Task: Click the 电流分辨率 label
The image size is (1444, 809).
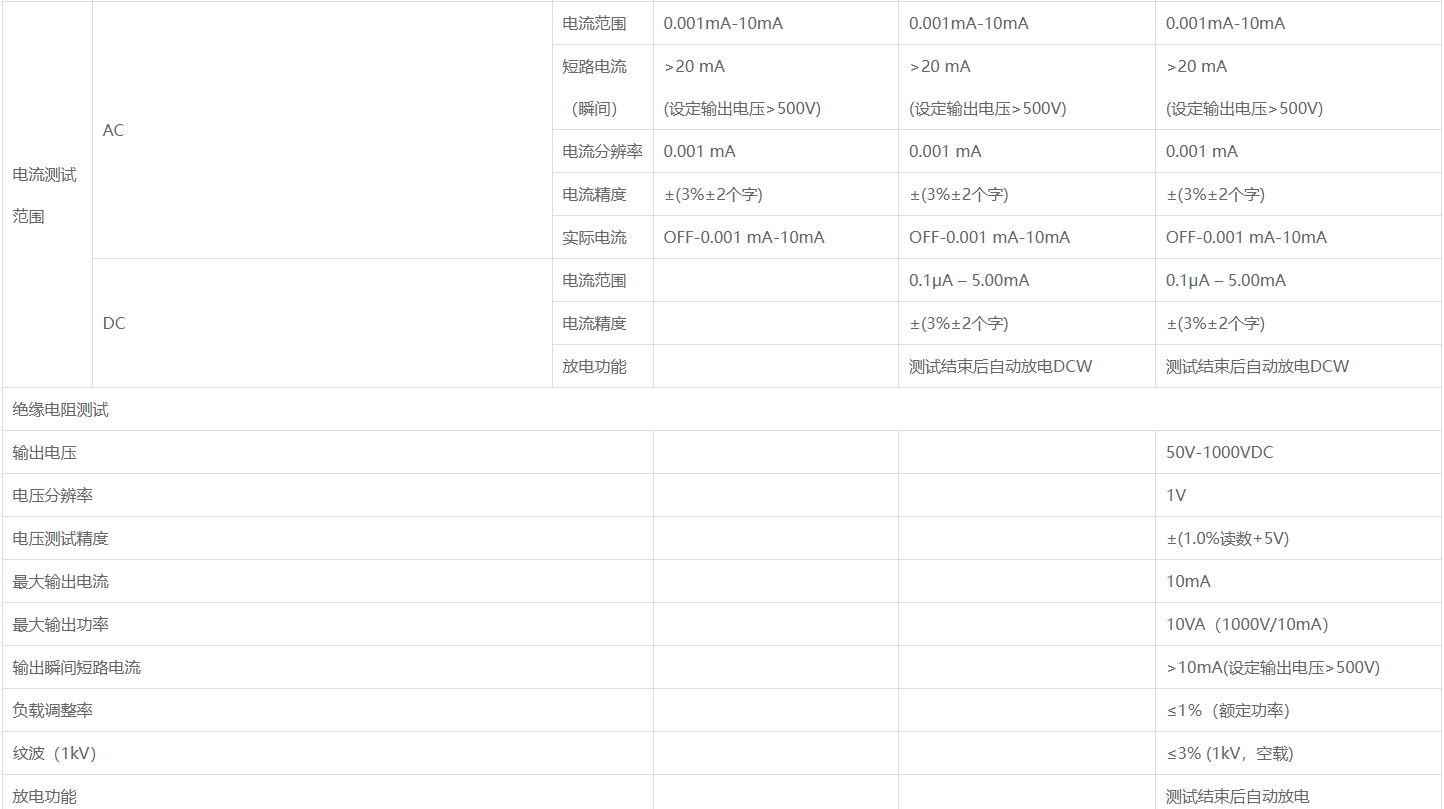Action: point(603,151)
